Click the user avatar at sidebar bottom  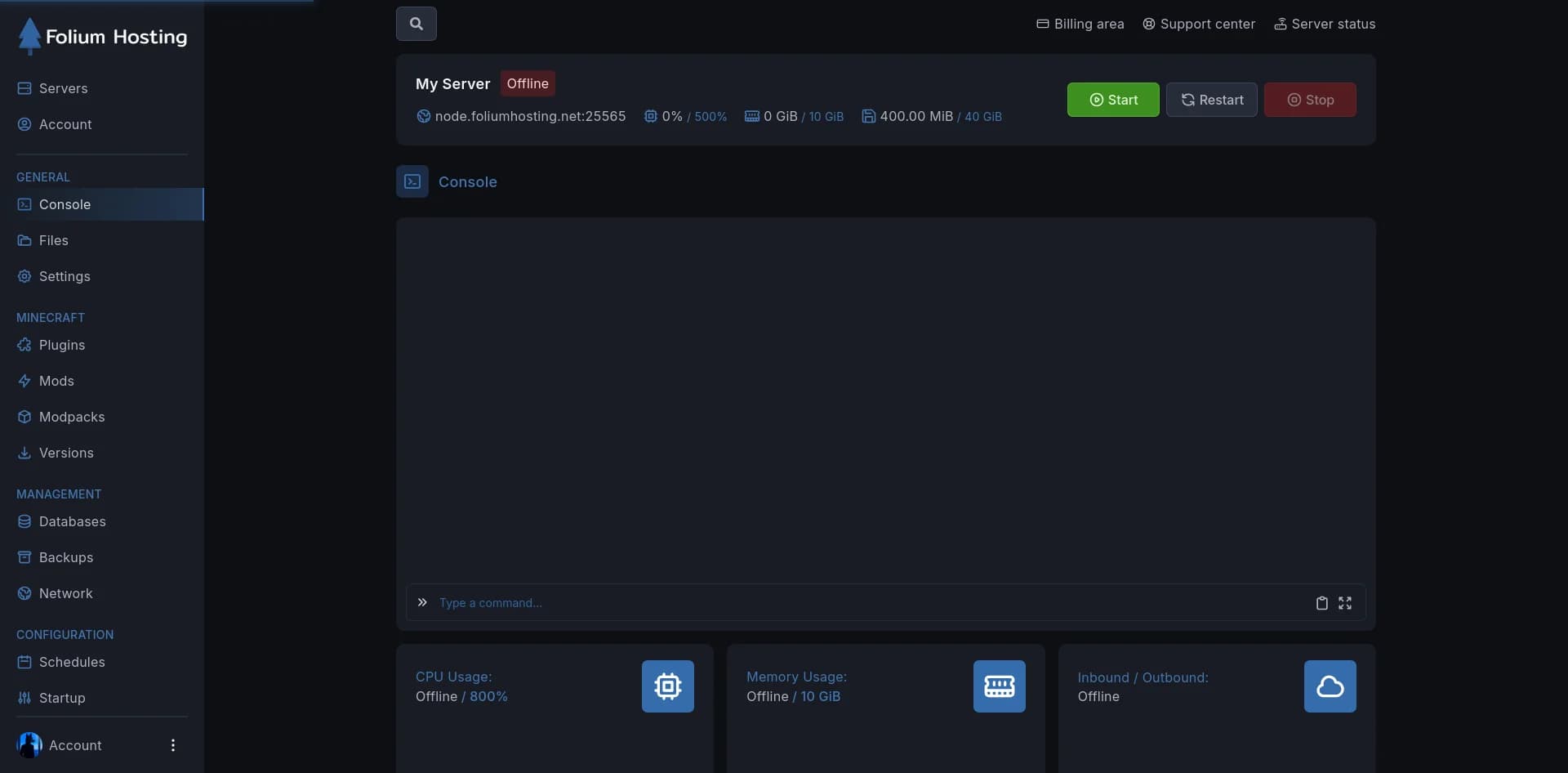pyautogui.click(x=29, y=745)
